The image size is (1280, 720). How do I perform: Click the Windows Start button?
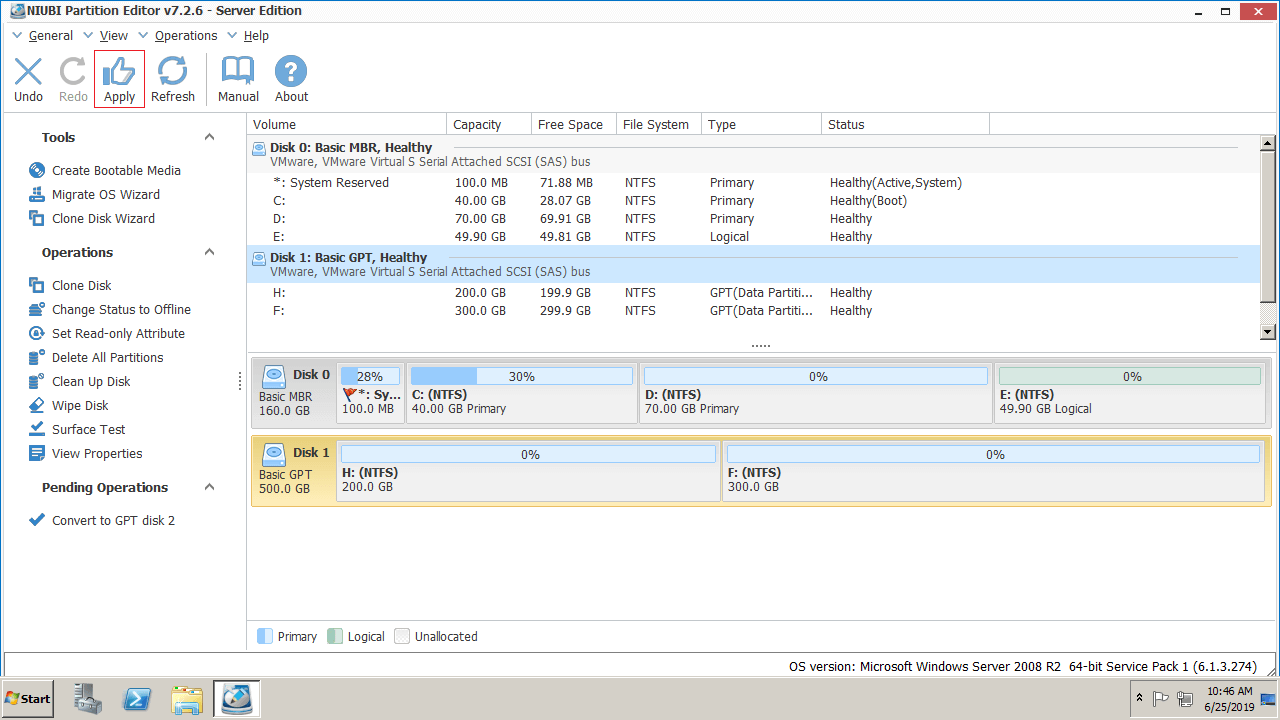coord(28,699)
